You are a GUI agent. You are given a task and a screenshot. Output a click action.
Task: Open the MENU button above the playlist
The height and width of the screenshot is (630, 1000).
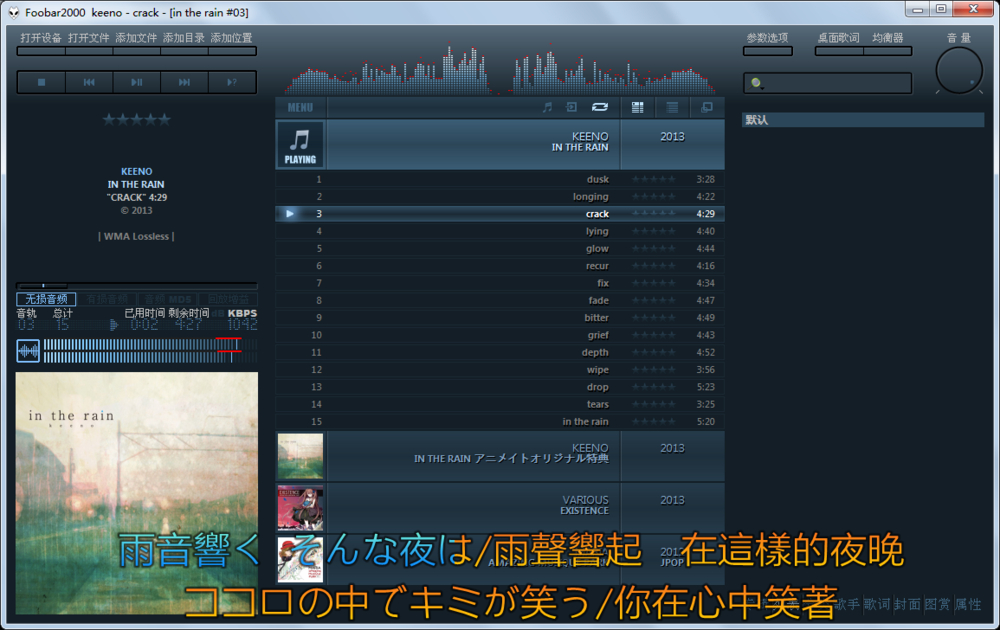pos(300,107)
